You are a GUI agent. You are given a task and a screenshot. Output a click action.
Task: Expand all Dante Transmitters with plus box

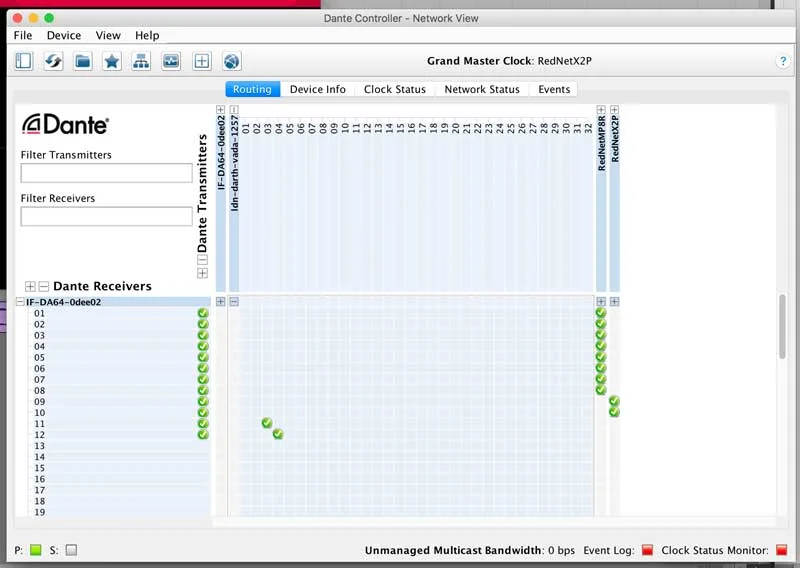pos(202,274)
